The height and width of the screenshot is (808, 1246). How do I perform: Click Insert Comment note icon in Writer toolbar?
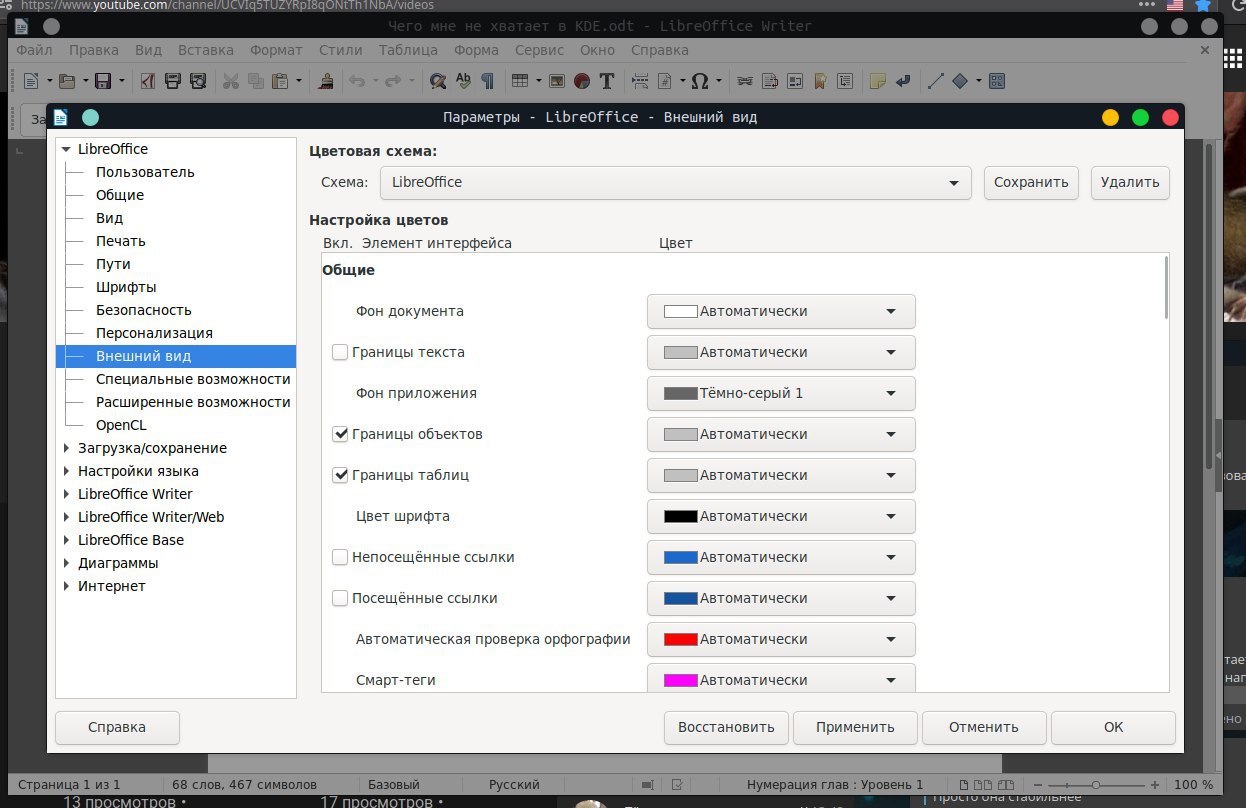pyautogui.click(x=877, y=81)
